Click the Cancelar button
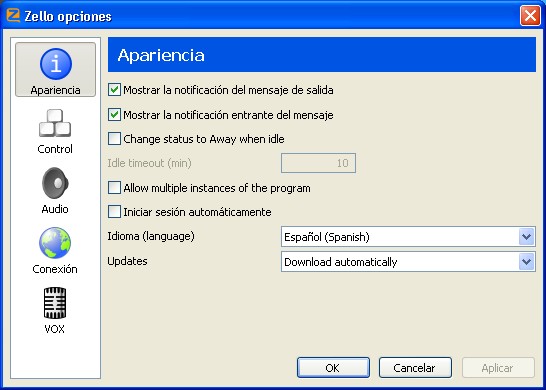Viewport: 546px width, 390px height. tap(415, 368)
